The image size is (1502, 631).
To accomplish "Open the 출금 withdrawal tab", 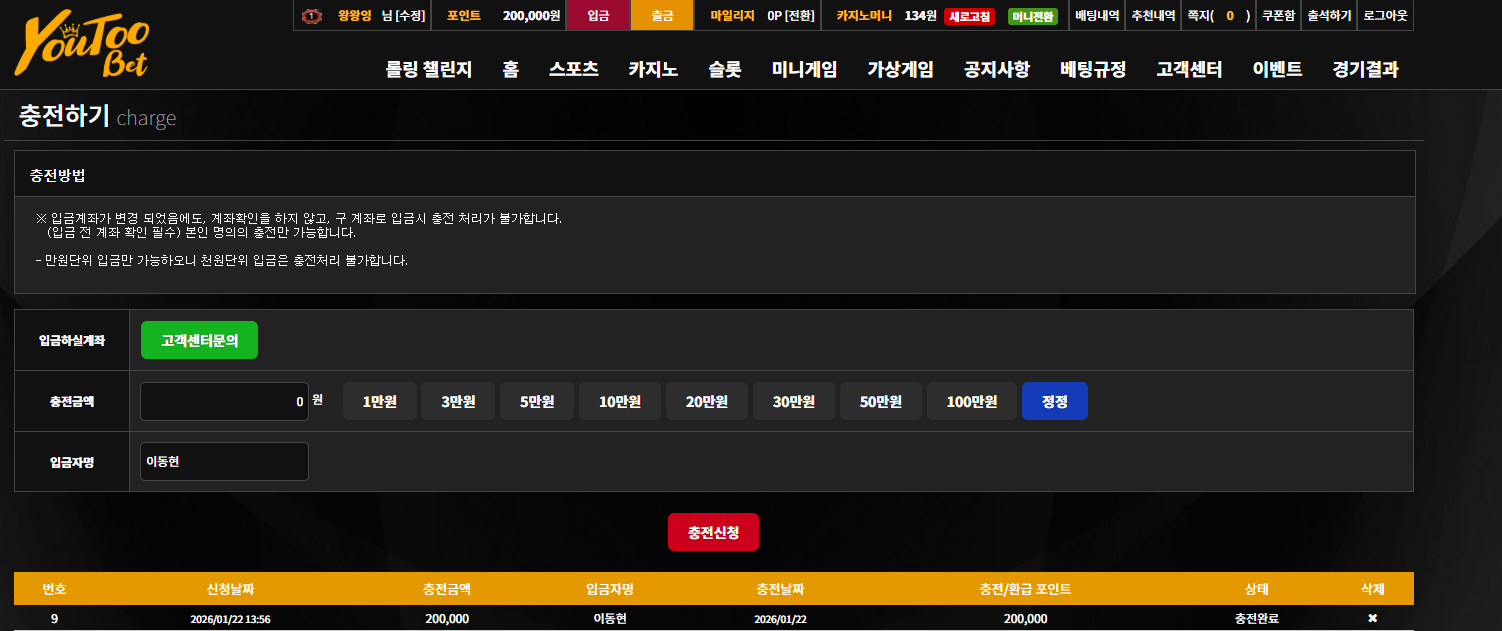I will [x=663, y=16].
